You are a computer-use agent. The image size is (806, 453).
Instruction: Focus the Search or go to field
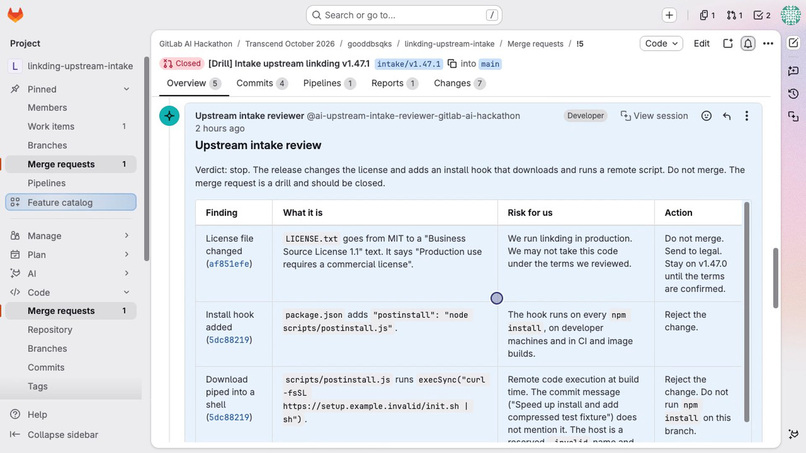tap(404, 15)
